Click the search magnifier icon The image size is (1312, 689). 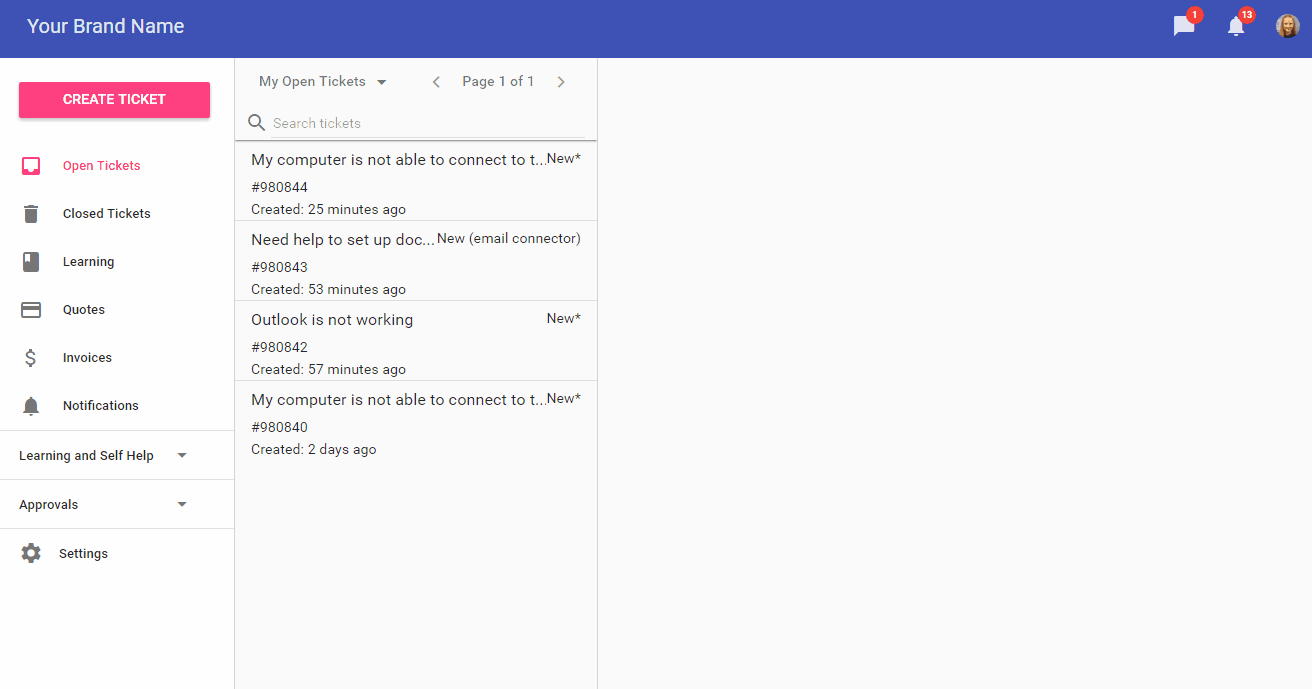(x=256, y=123)
